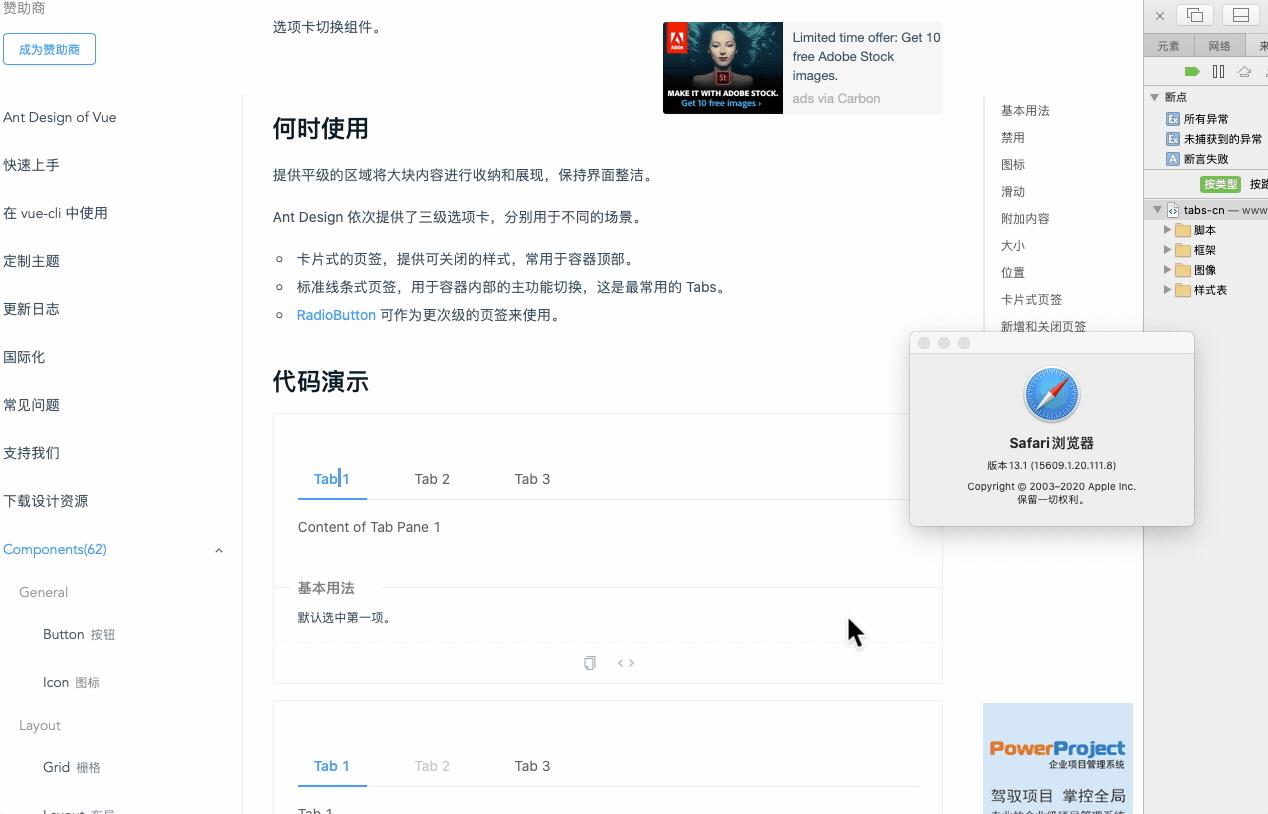Image resolution: width=1268 pixels, height=814 pixels.
Task: Jump to 图标 anchor link
Action: pyautogui.click(x=1013, y=165)
